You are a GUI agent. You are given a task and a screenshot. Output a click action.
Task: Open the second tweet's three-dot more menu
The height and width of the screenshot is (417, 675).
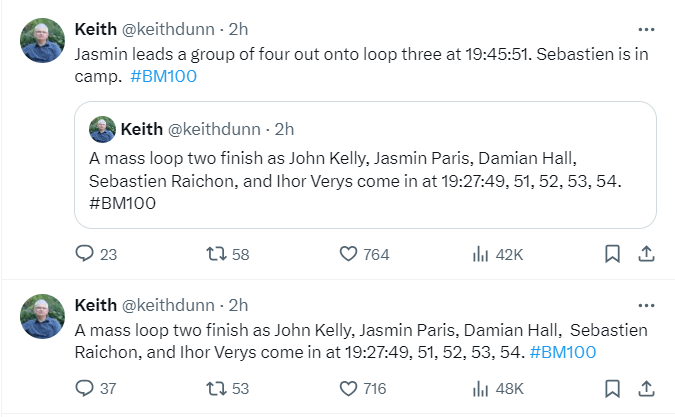pos(646,305)
